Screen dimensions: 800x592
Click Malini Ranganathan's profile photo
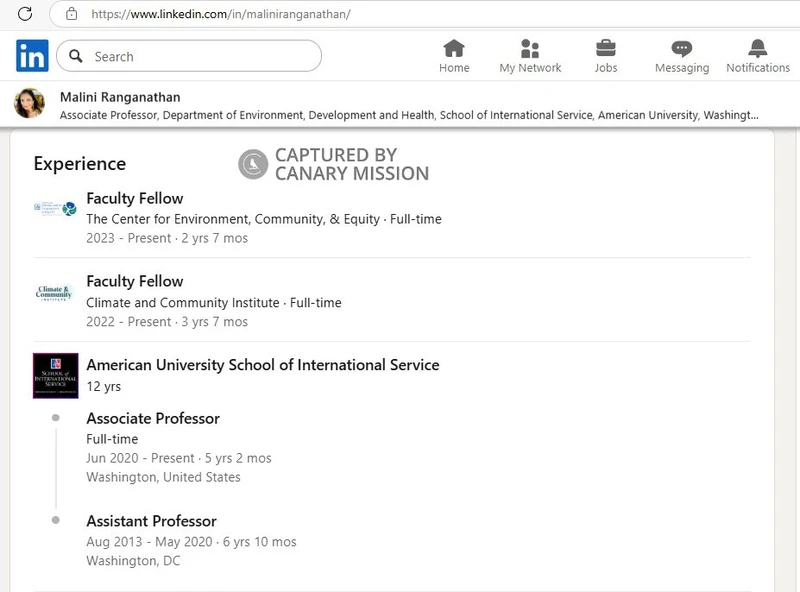click(x=29, y=103)
